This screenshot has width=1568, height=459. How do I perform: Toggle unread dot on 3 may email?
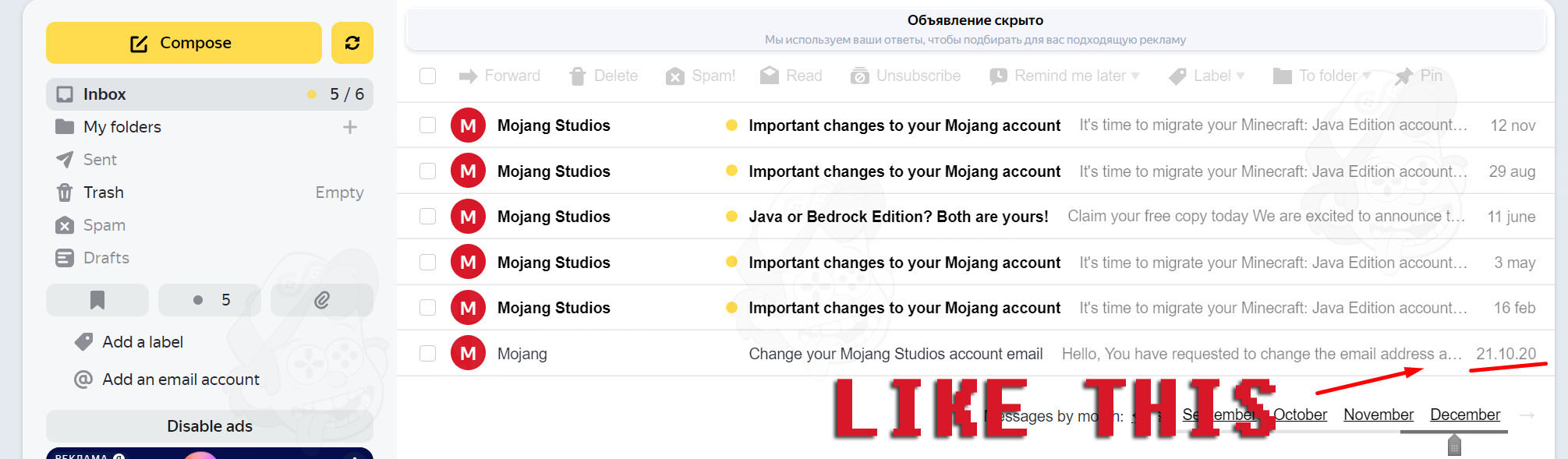[x=731, y=262]
